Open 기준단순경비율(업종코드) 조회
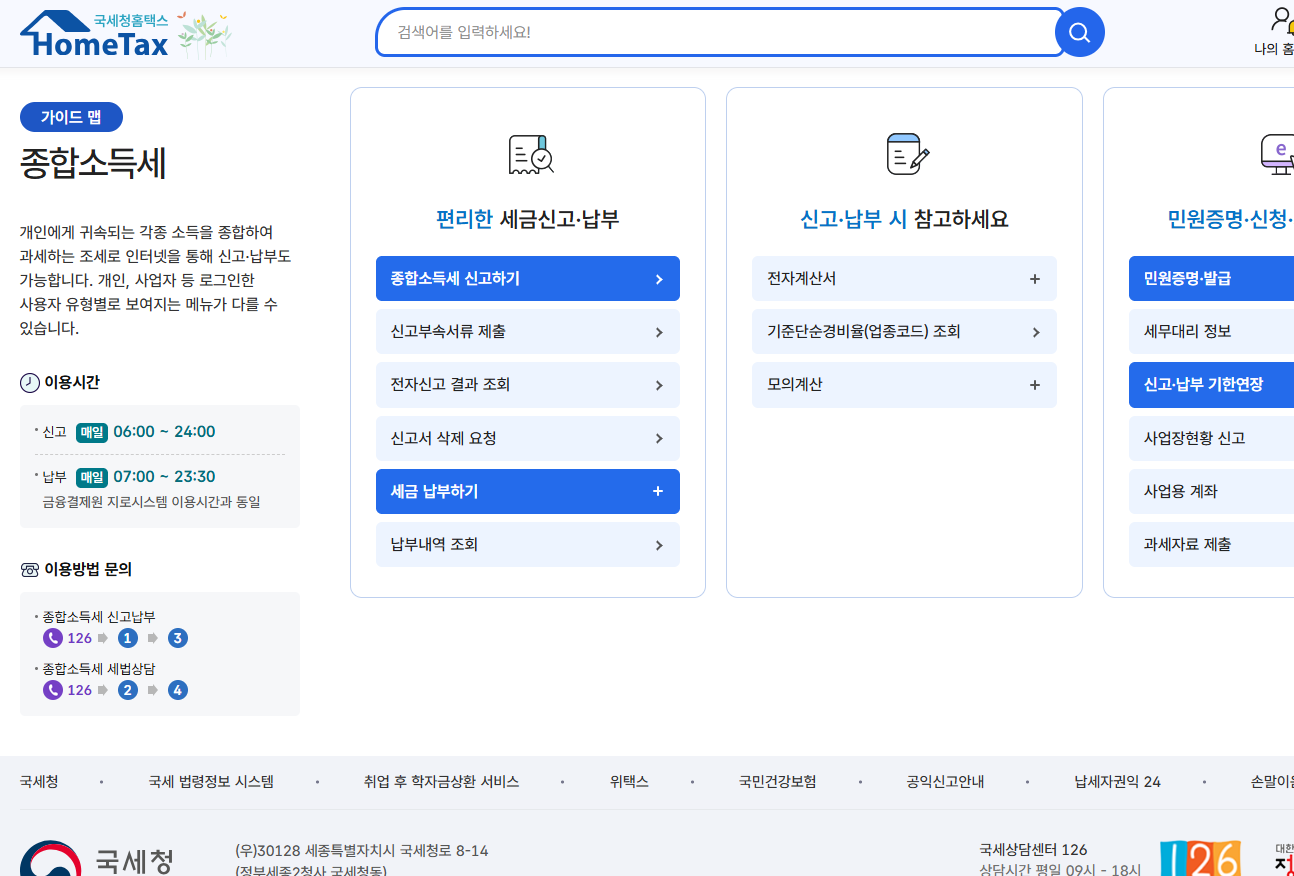The height and width of the screenshot is (876, 1294). [x=904, y=332]
